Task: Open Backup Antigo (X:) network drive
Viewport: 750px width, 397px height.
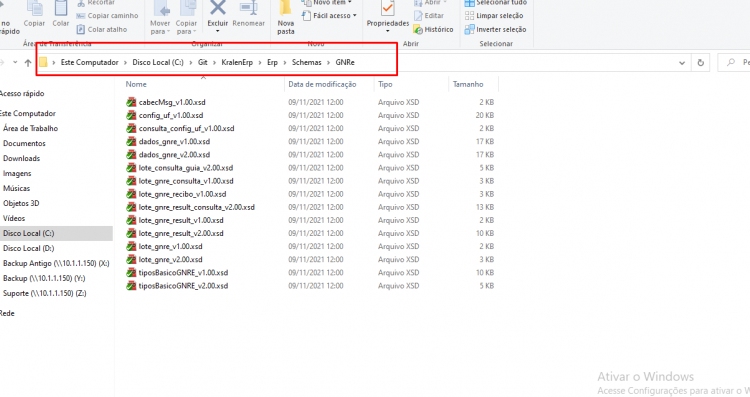Action: [x=56, y=264]
